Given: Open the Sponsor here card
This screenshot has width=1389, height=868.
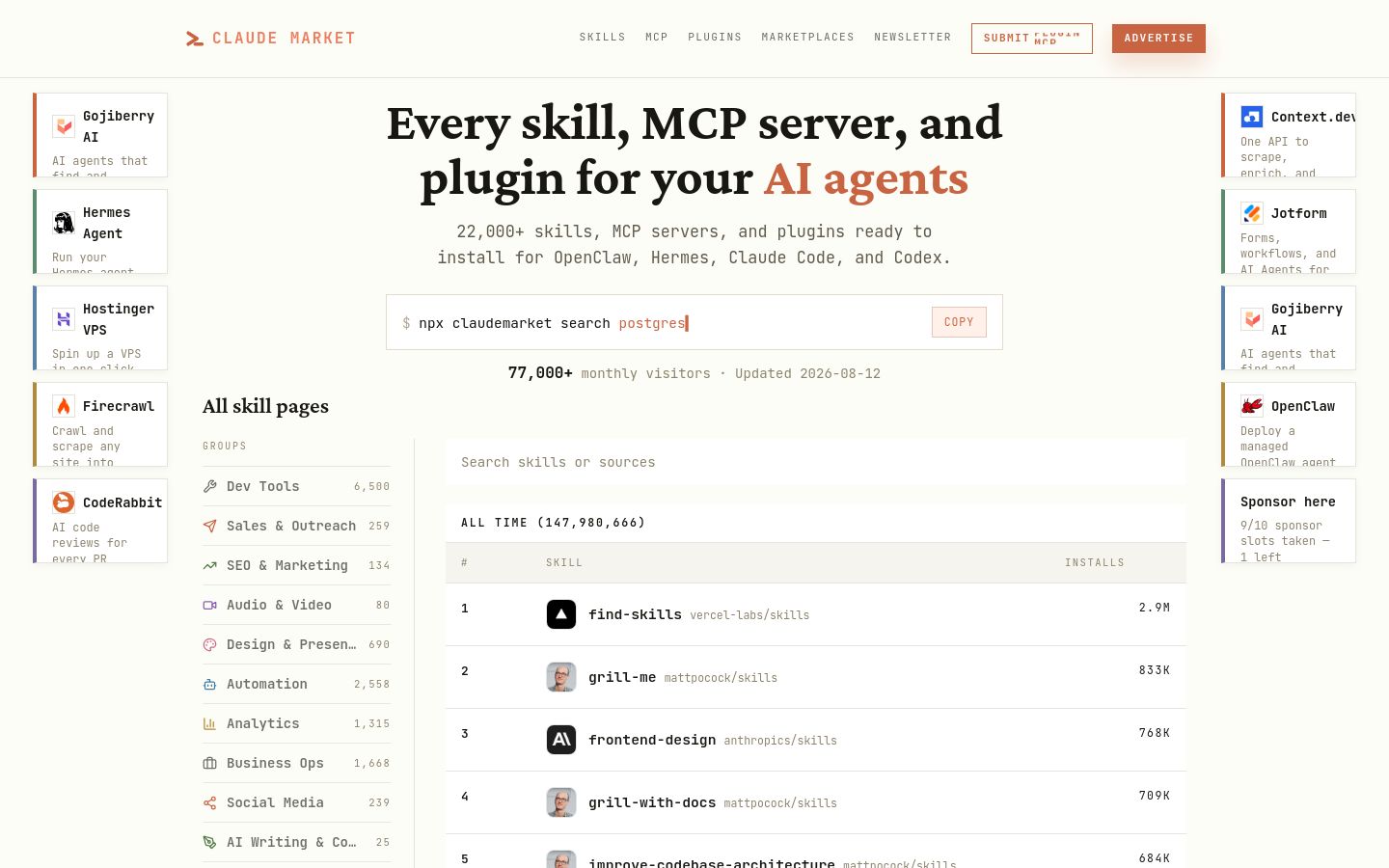Looking at the screenshot, I should [1289, 521].
